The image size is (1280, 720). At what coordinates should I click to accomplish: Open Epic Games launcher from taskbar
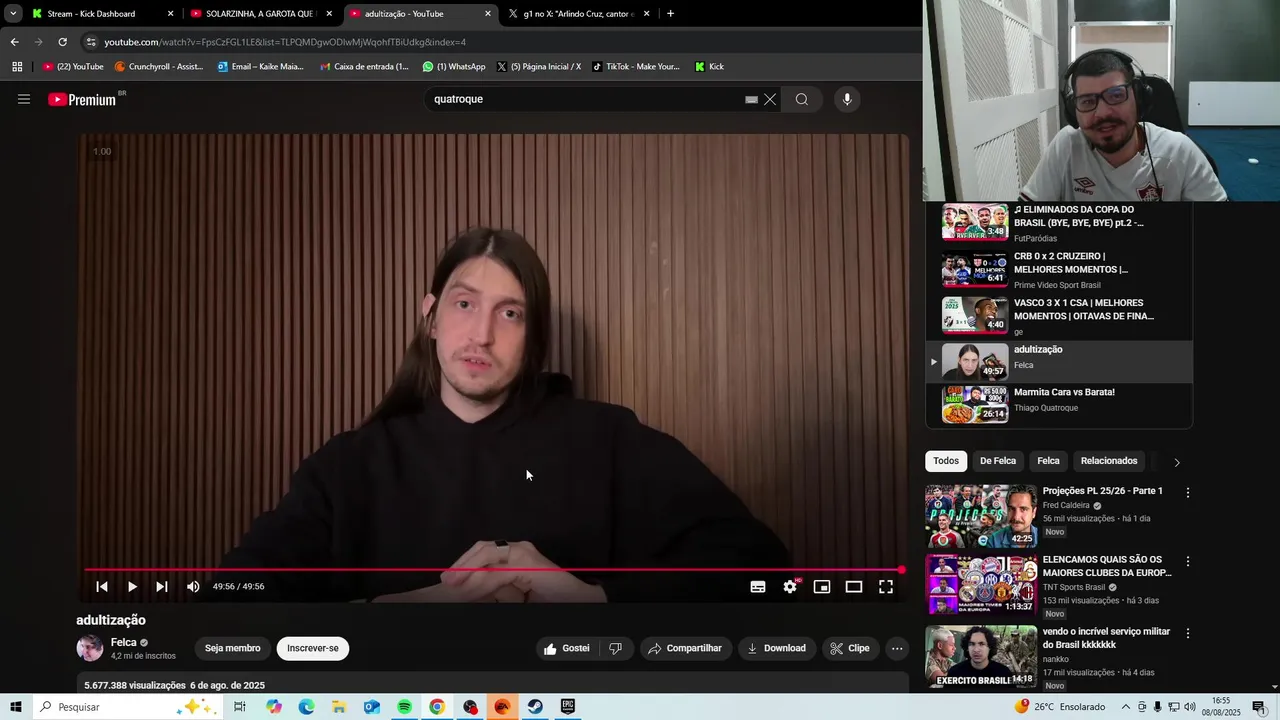(568, 707)
